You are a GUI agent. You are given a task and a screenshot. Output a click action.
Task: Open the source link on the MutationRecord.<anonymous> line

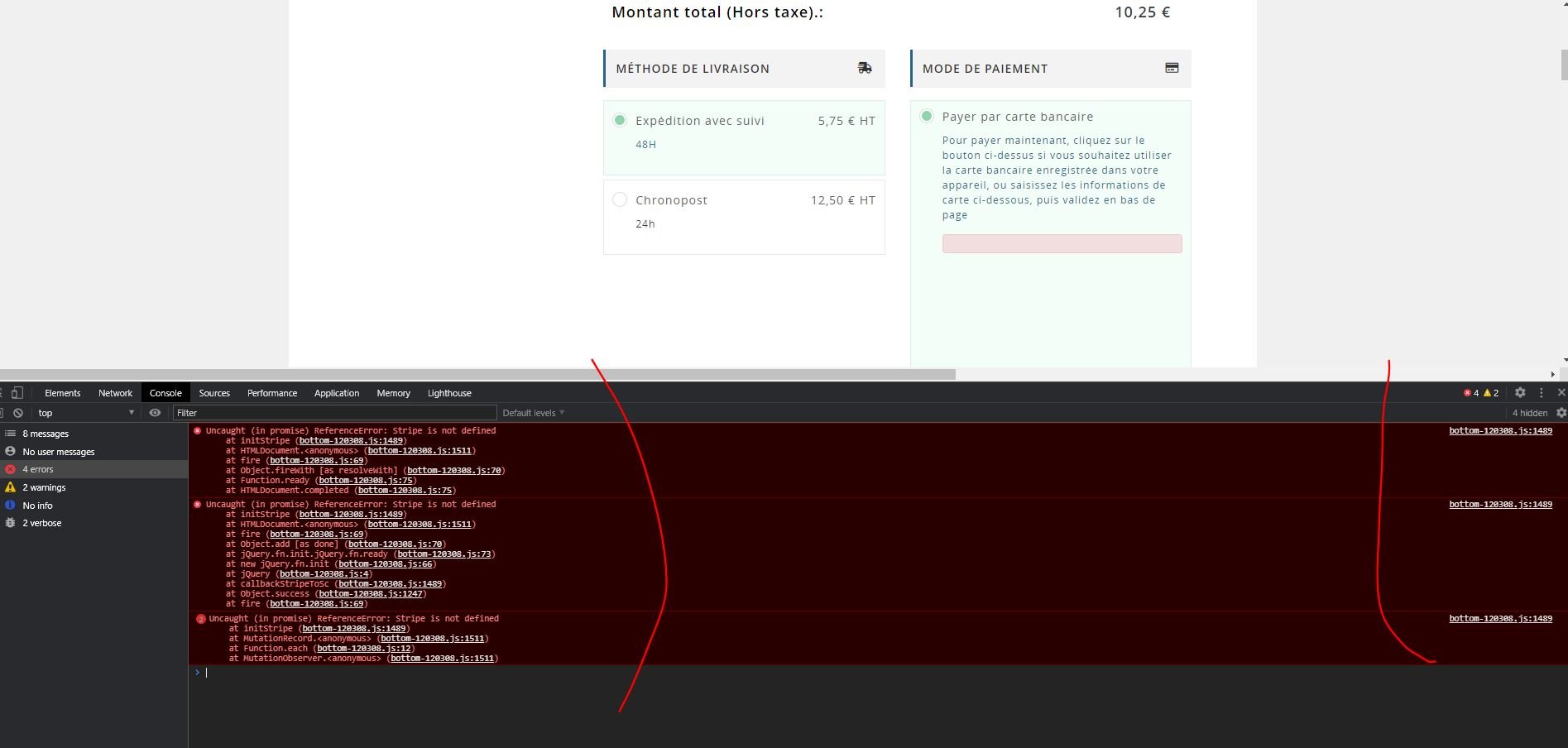(432, 639)
